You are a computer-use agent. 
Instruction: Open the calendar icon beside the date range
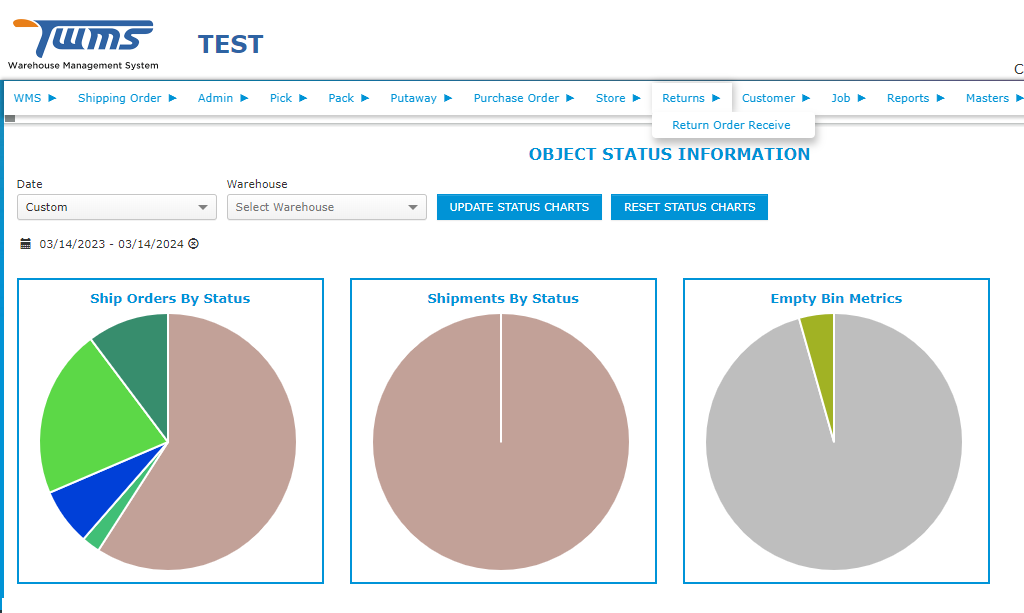pos(24,243)
